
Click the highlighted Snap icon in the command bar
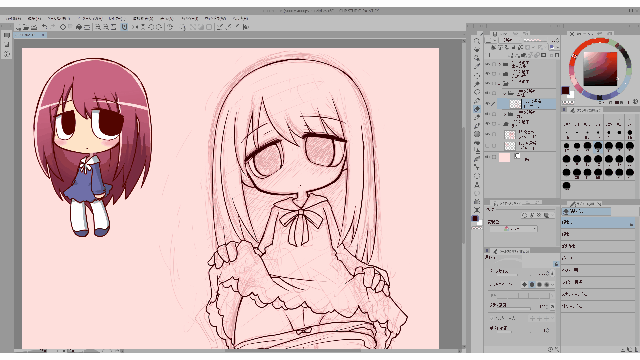(124, 27)
